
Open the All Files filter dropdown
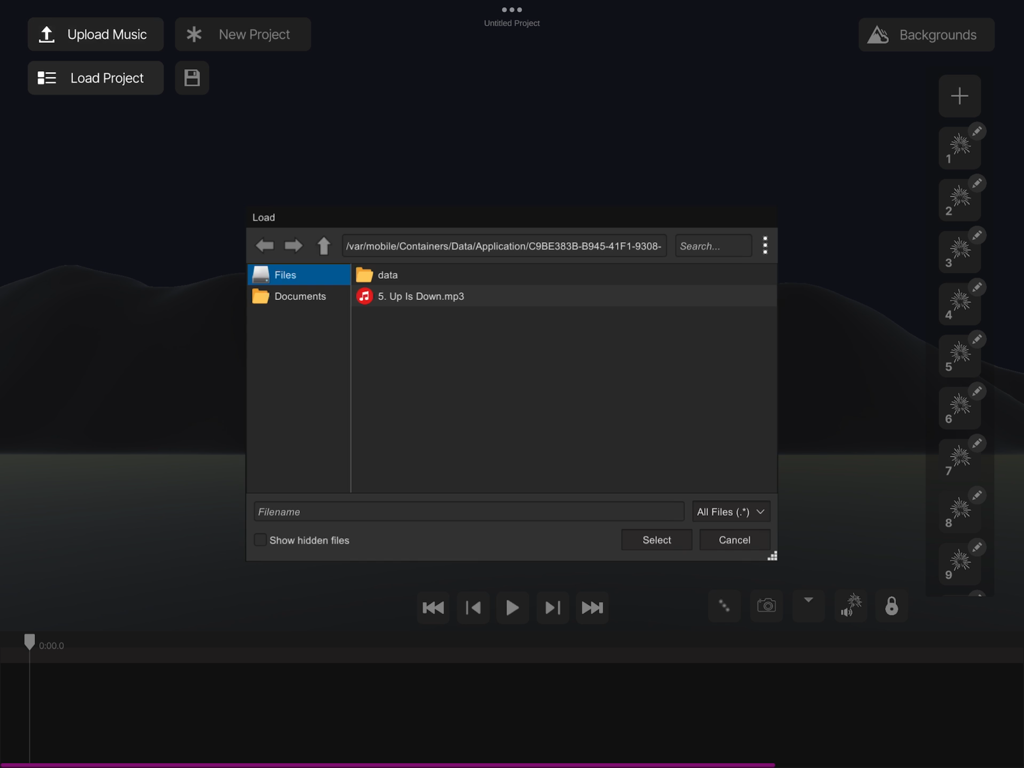(x=731, y=511)
